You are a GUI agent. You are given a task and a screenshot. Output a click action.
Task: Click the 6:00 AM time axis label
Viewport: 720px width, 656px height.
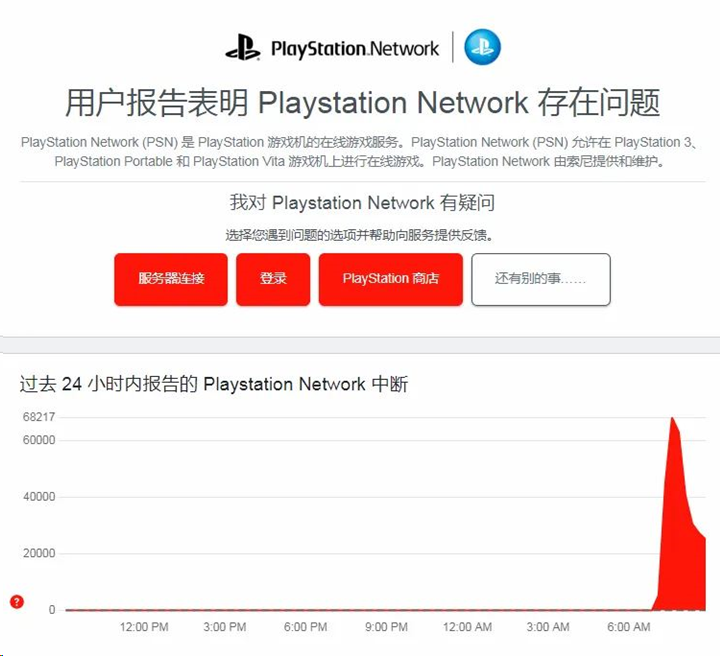coord(628,627)
